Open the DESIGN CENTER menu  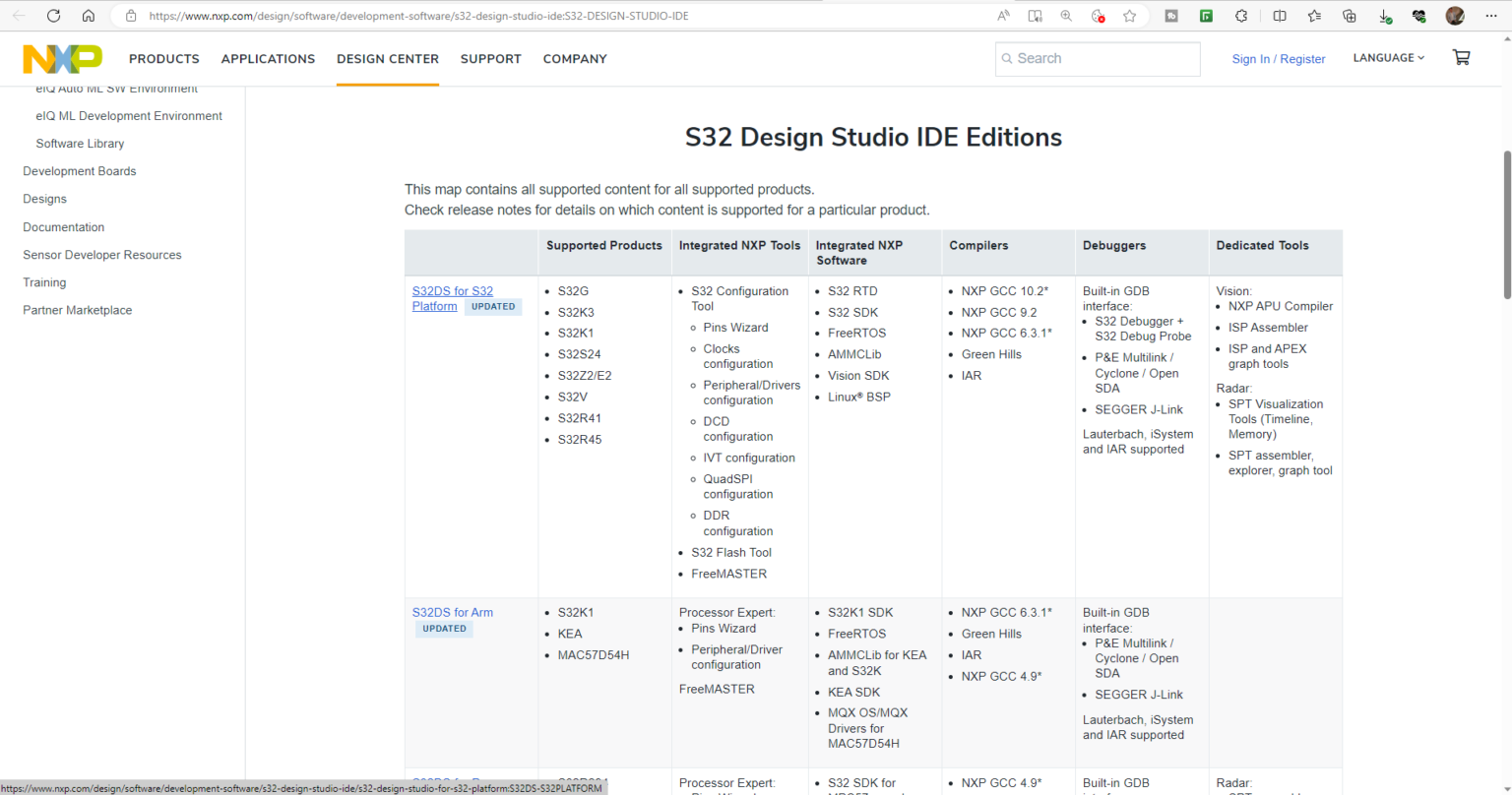(x=388, y=59)
